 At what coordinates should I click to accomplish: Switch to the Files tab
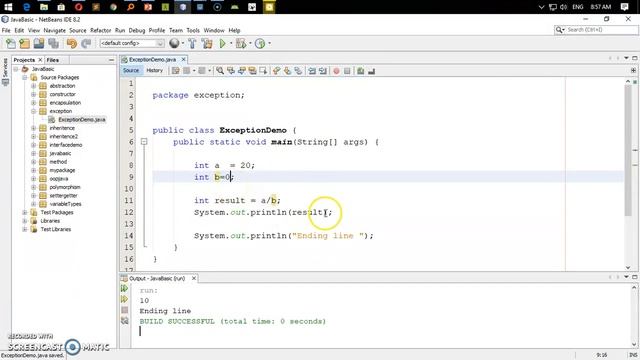coord(53,60)
